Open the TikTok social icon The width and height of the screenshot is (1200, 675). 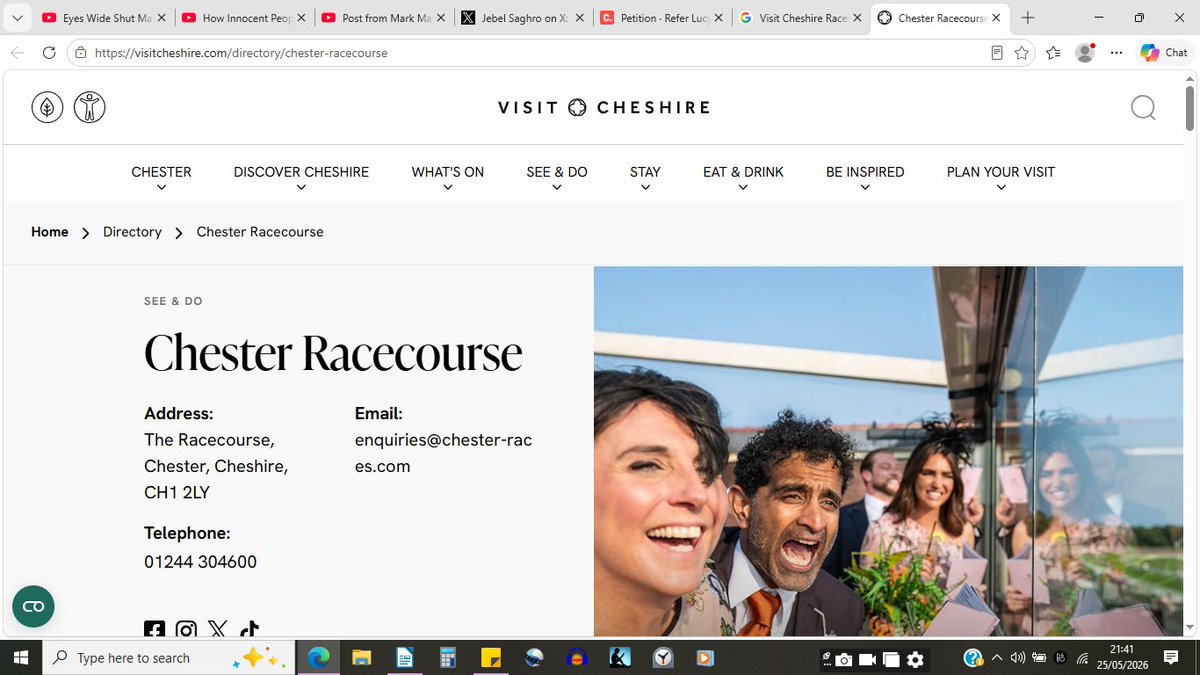[249, 629]
